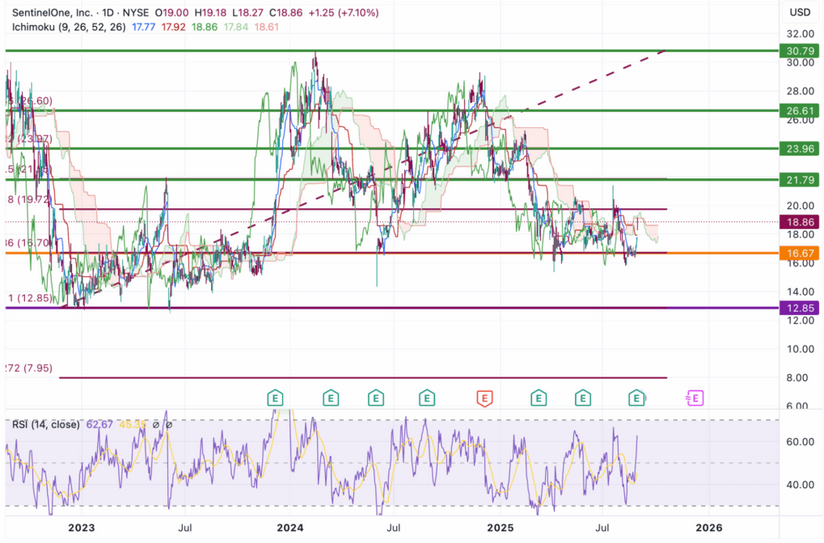Click the green 26.61 price label
The width and height of the screenshot is (824, 543).
[799, 110]
